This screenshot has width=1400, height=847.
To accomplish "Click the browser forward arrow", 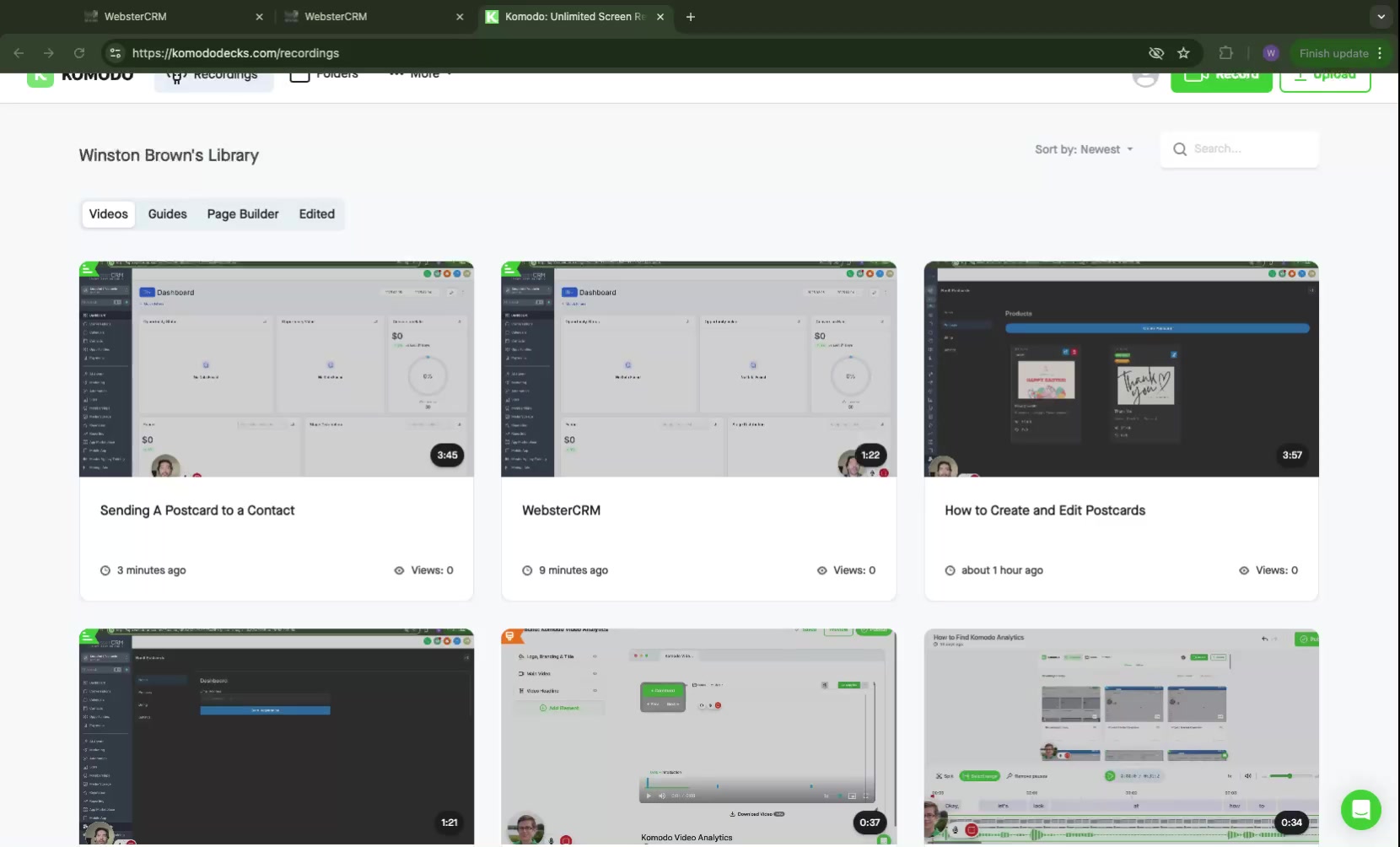I will 49,53.
